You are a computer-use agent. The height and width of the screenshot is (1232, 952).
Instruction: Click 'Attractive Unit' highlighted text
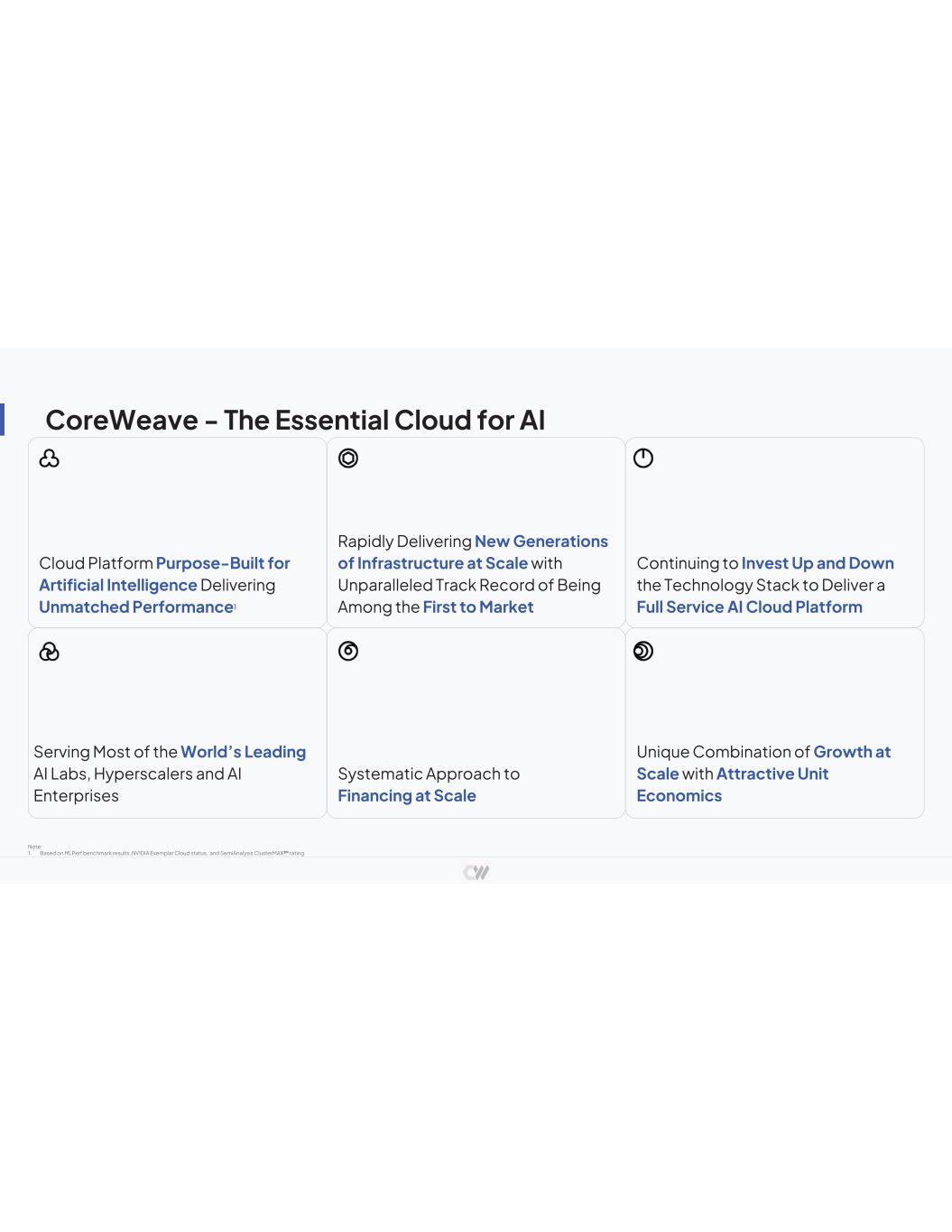(x=772, y=773)
